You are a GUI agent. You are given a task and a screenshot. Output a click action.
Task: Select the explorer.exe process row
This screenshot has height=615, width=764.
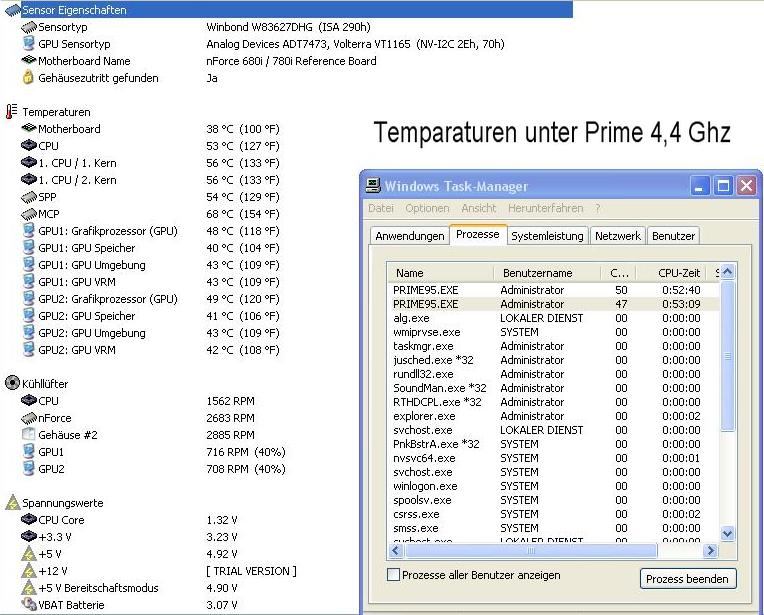[x=553, y=416]
